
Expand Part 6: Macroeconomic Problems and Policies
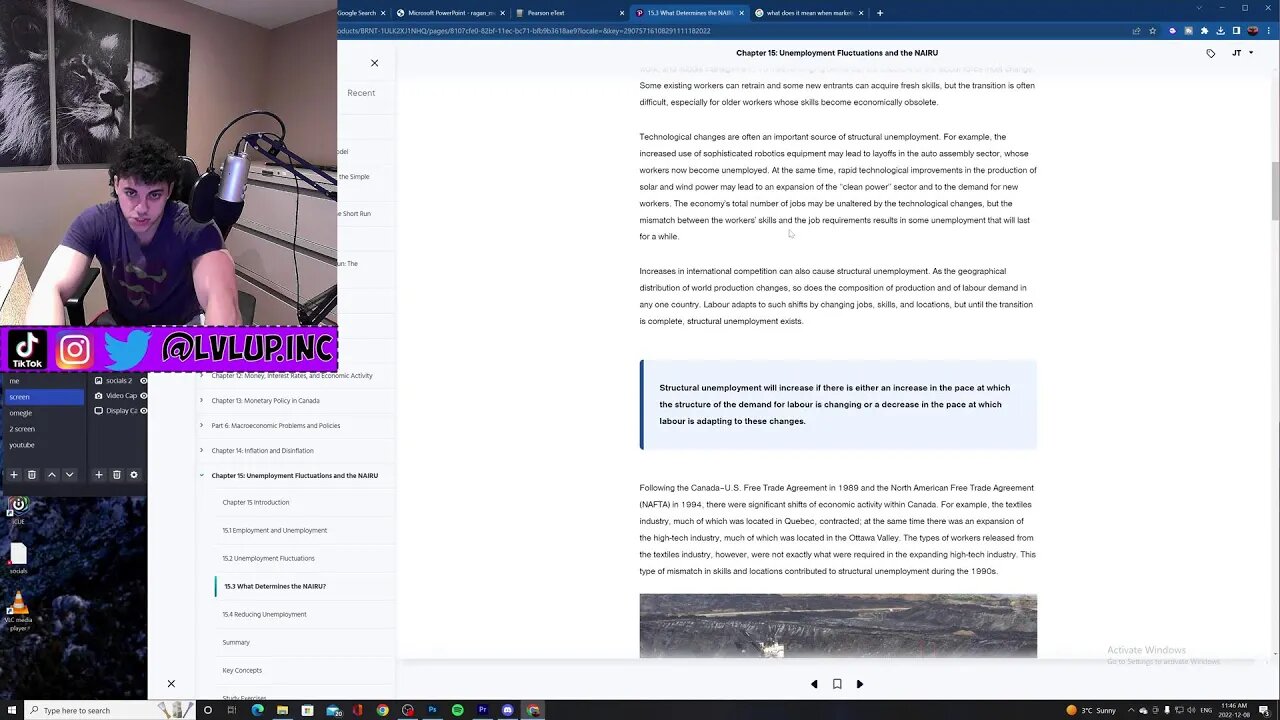click(201, 426)
